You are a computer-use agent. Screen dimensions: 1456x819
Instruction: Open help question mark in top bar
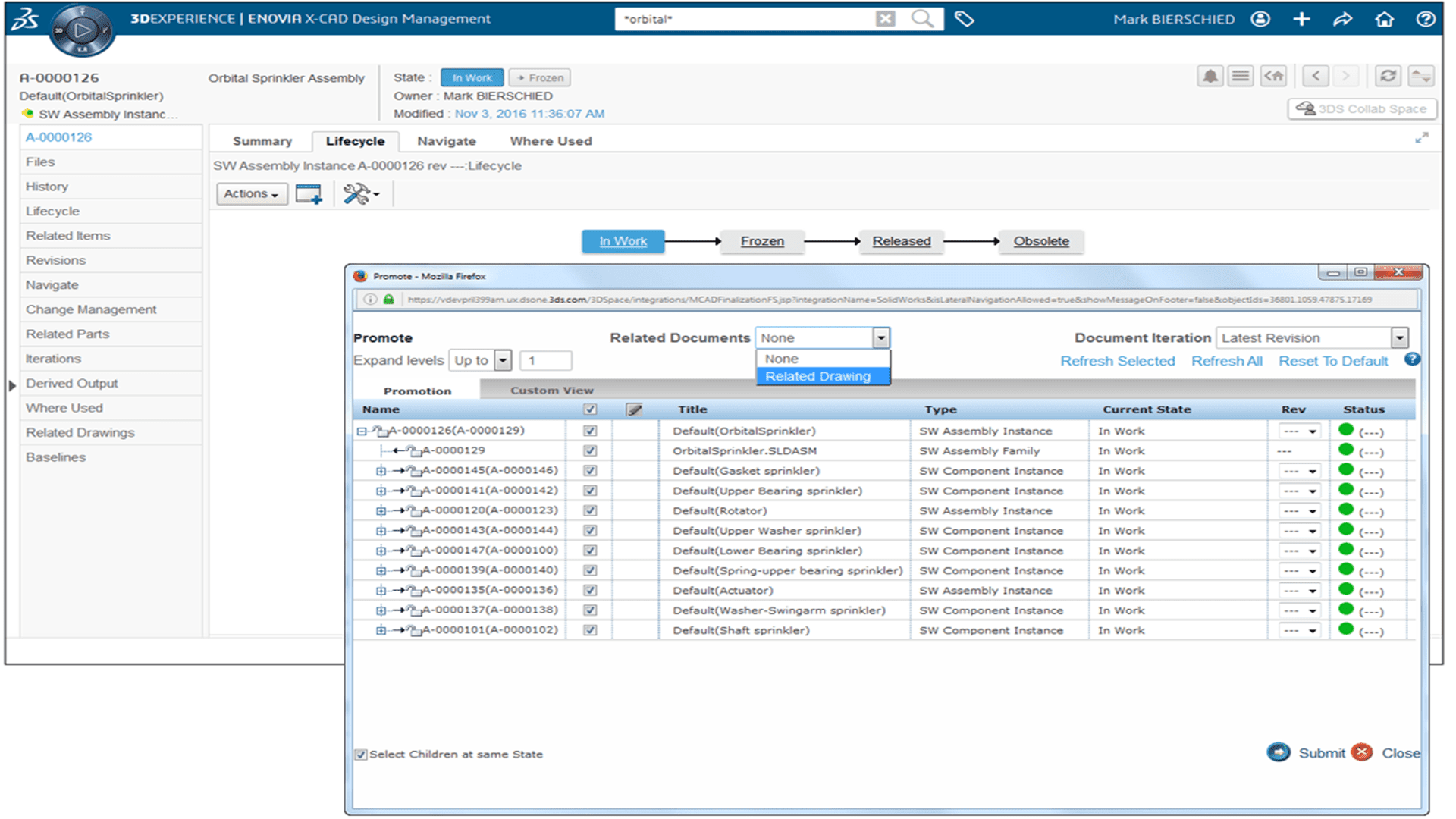(1426, 19)
